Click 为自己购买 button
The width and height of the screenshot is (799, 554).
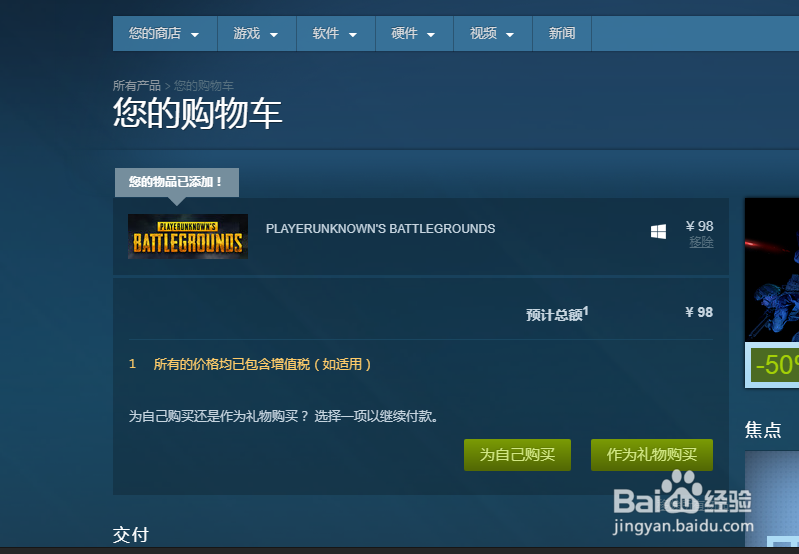pos(517,455)
